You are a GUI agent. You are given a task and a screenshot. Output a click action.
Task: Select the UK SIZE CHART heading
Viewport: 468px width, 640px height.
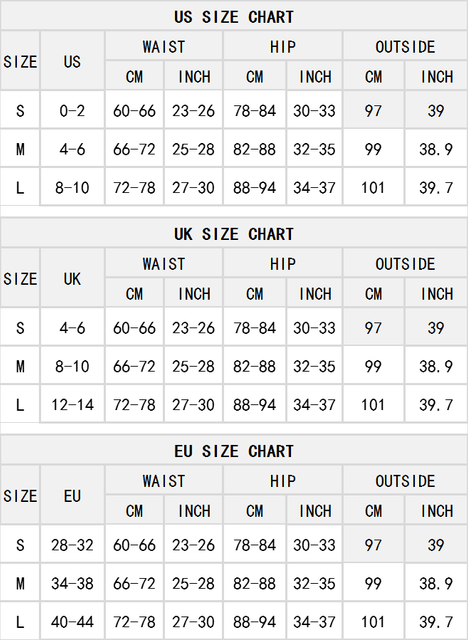coord(234,234)
